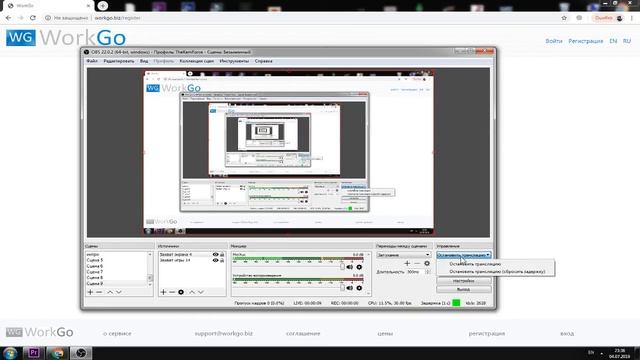Click the OBS icon in the taskbar

(81, 353)
